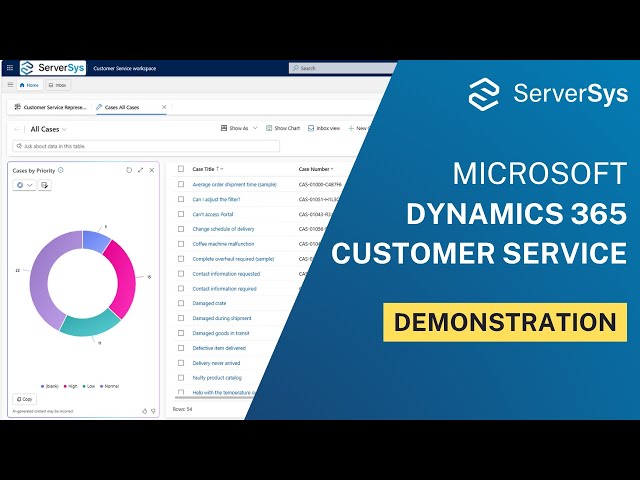Give thumbs up on AI-generated chart
640x480 pixels.
(144, 411)
